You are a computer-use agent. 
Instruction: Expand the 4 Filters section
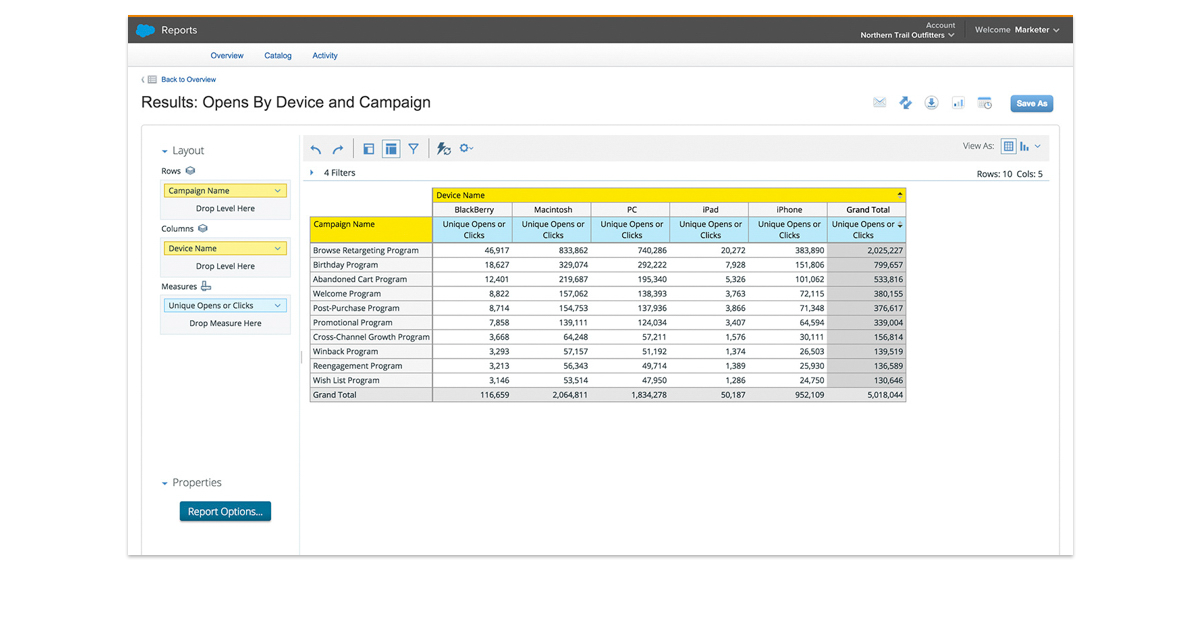pyautogui.click(x=312, y=173)
